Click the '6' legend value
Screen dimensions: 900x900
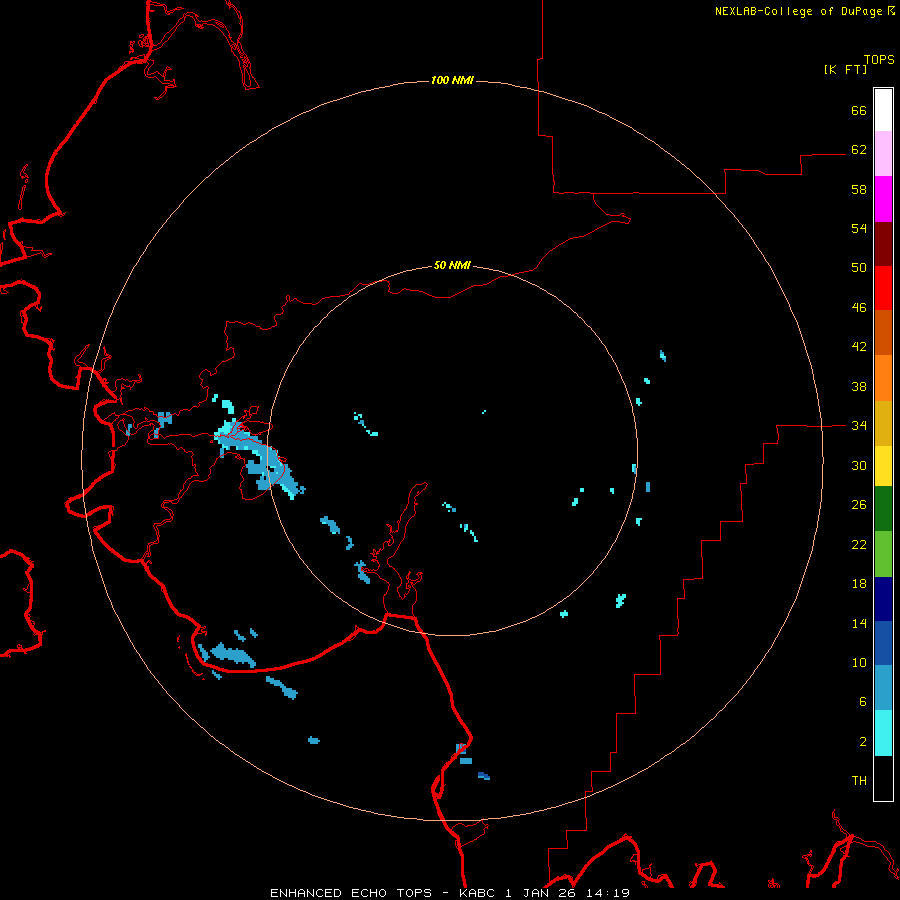863,702
